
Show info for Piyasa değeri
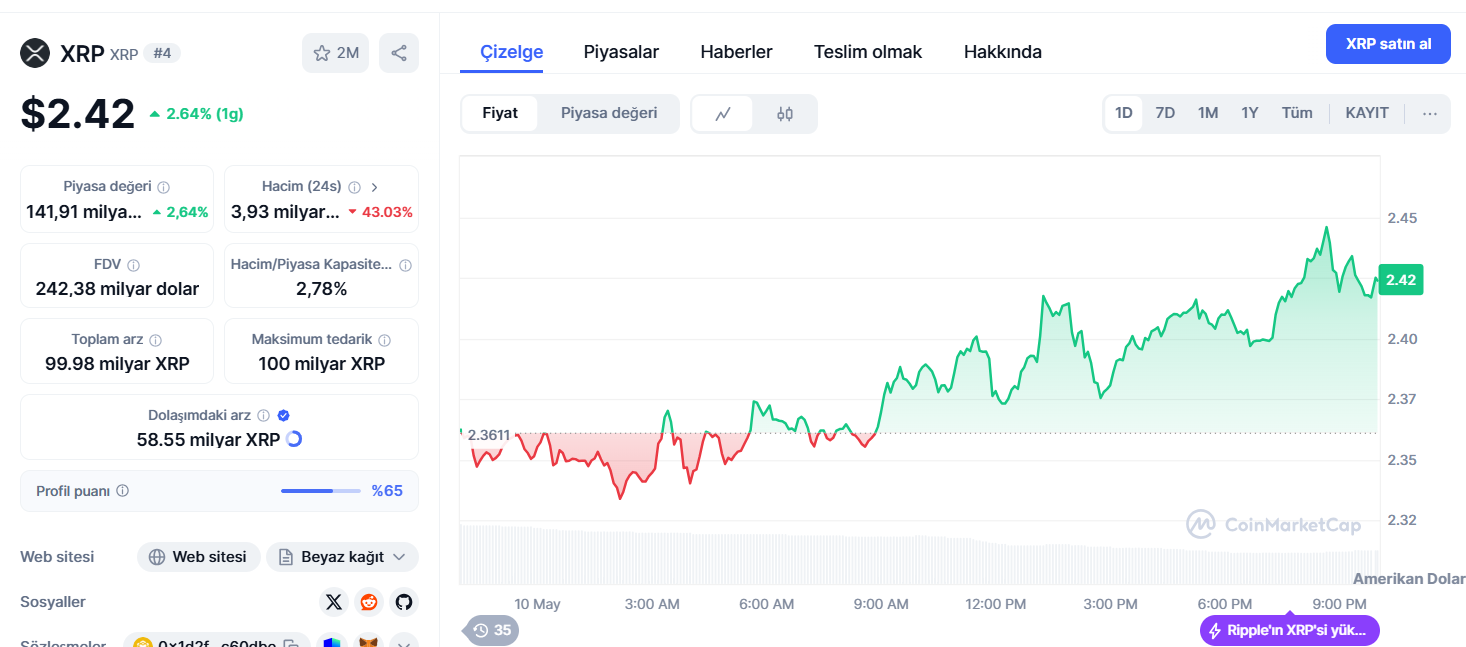[164, 187]
